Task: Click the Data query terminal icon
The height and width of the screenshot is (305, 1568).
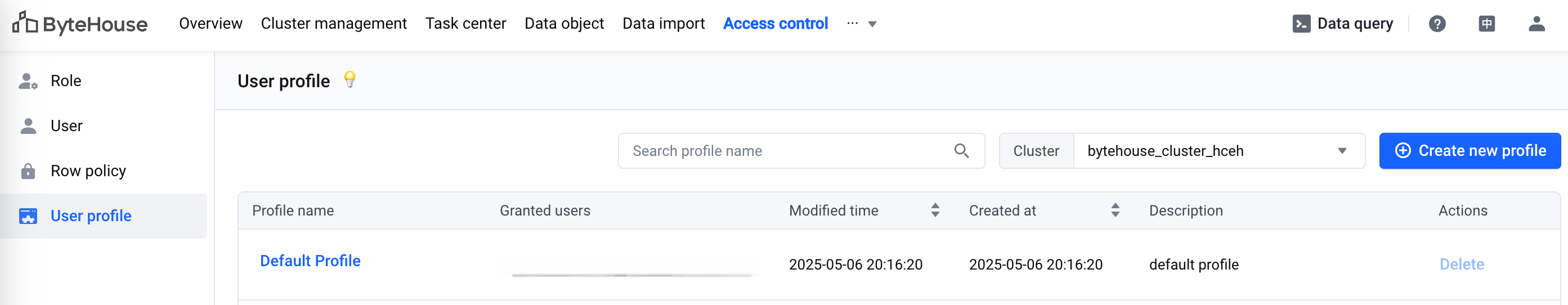Action: click(1301, 24)
